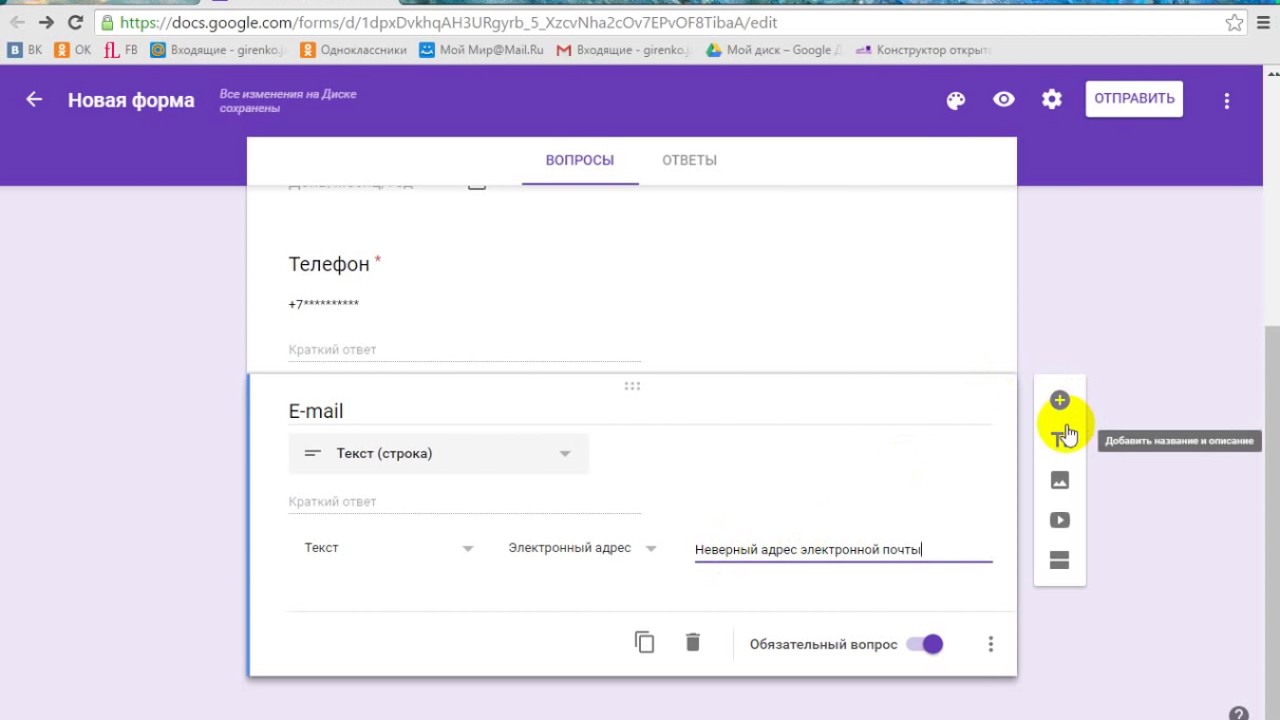Grab the drag handle above E-mail question
This screenshot has width=1280, height=720.
[632, 386]
